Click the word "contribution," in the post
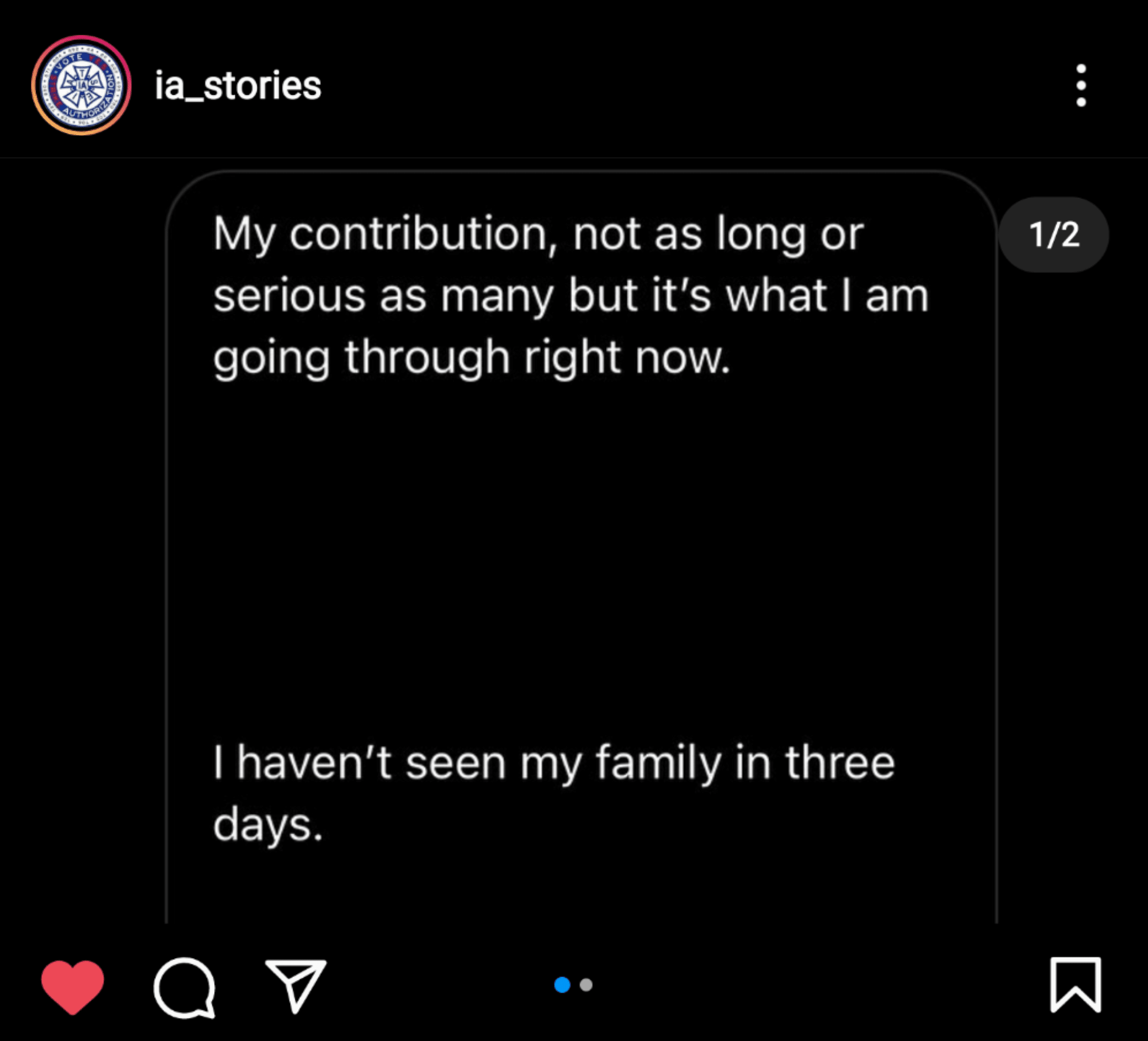The height and width of the screenshot is (1041, 1148). coord(423,235)
